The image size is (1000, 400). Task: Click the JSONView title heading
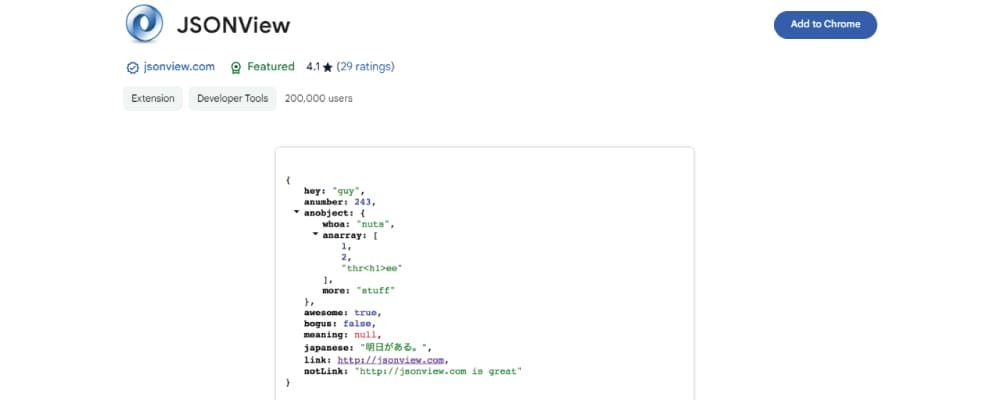click(233, 25)
